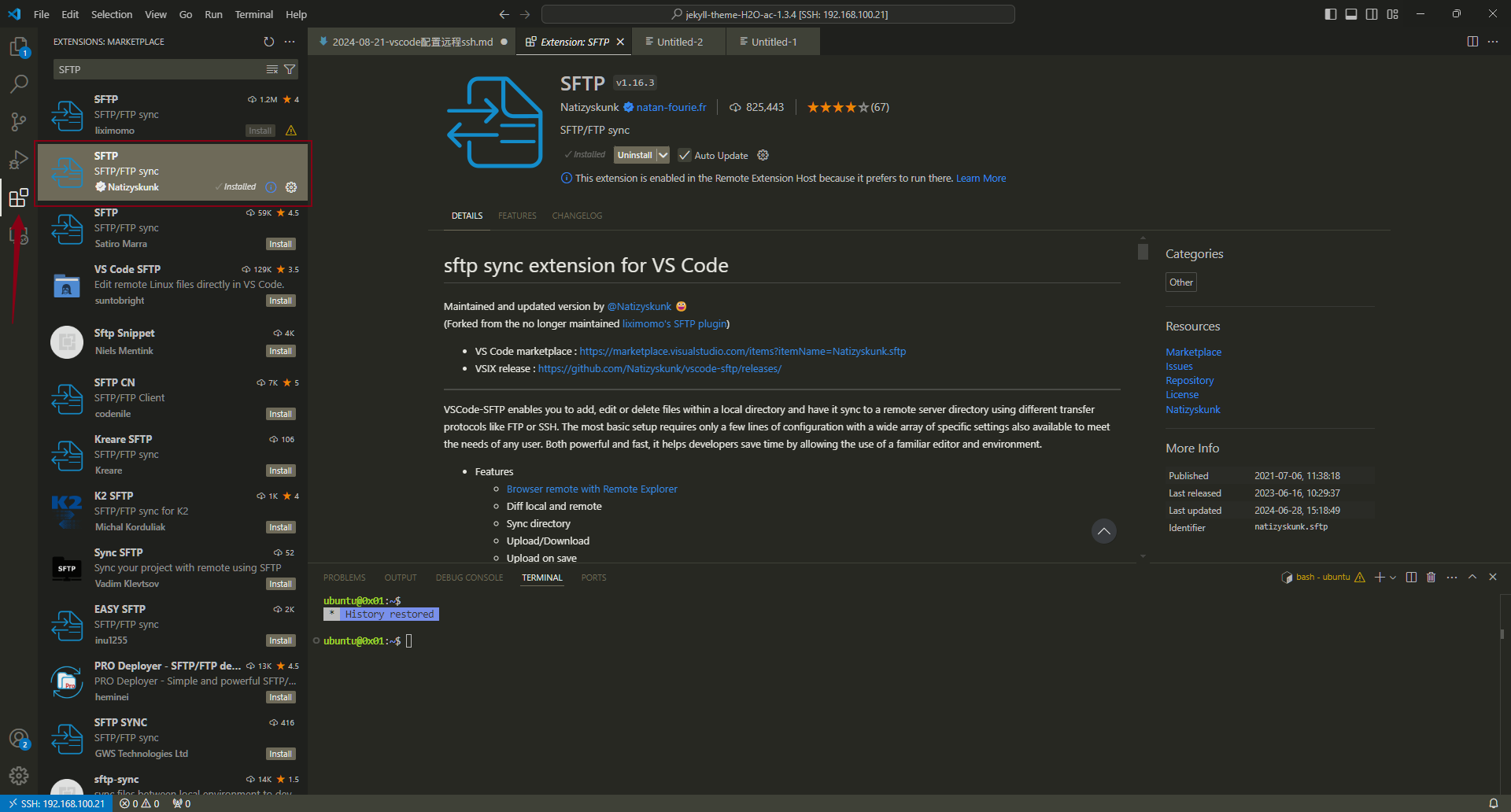The image size is (1511, 812).
Task: Install SFTP by Satiro Marra
Action: [280, 244]
